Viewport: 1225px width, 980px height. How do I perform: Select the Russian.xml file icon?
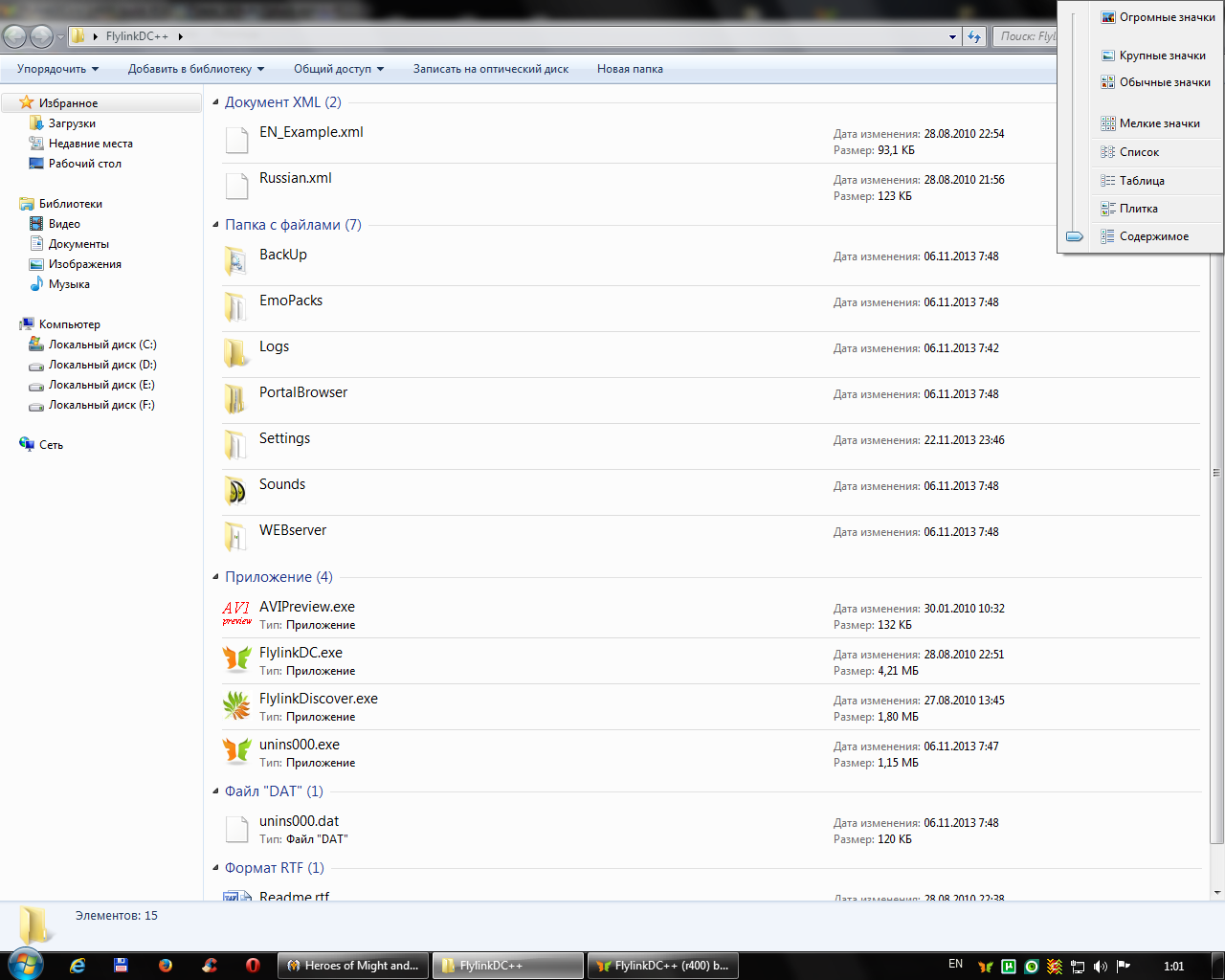(236, 185)
